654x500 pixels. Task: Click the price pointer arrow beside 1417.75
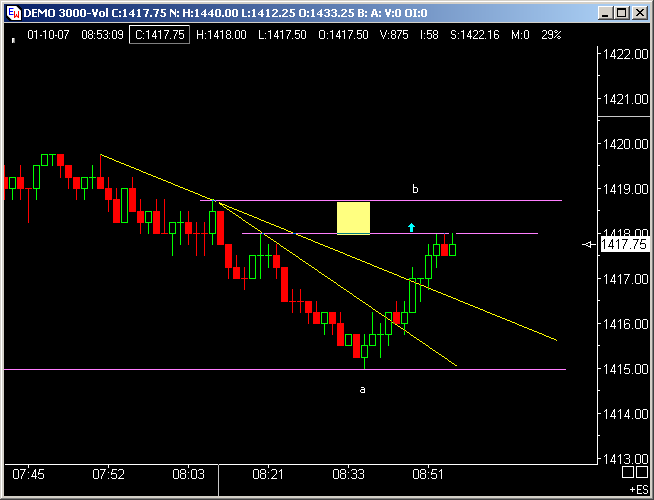[589, 244]
